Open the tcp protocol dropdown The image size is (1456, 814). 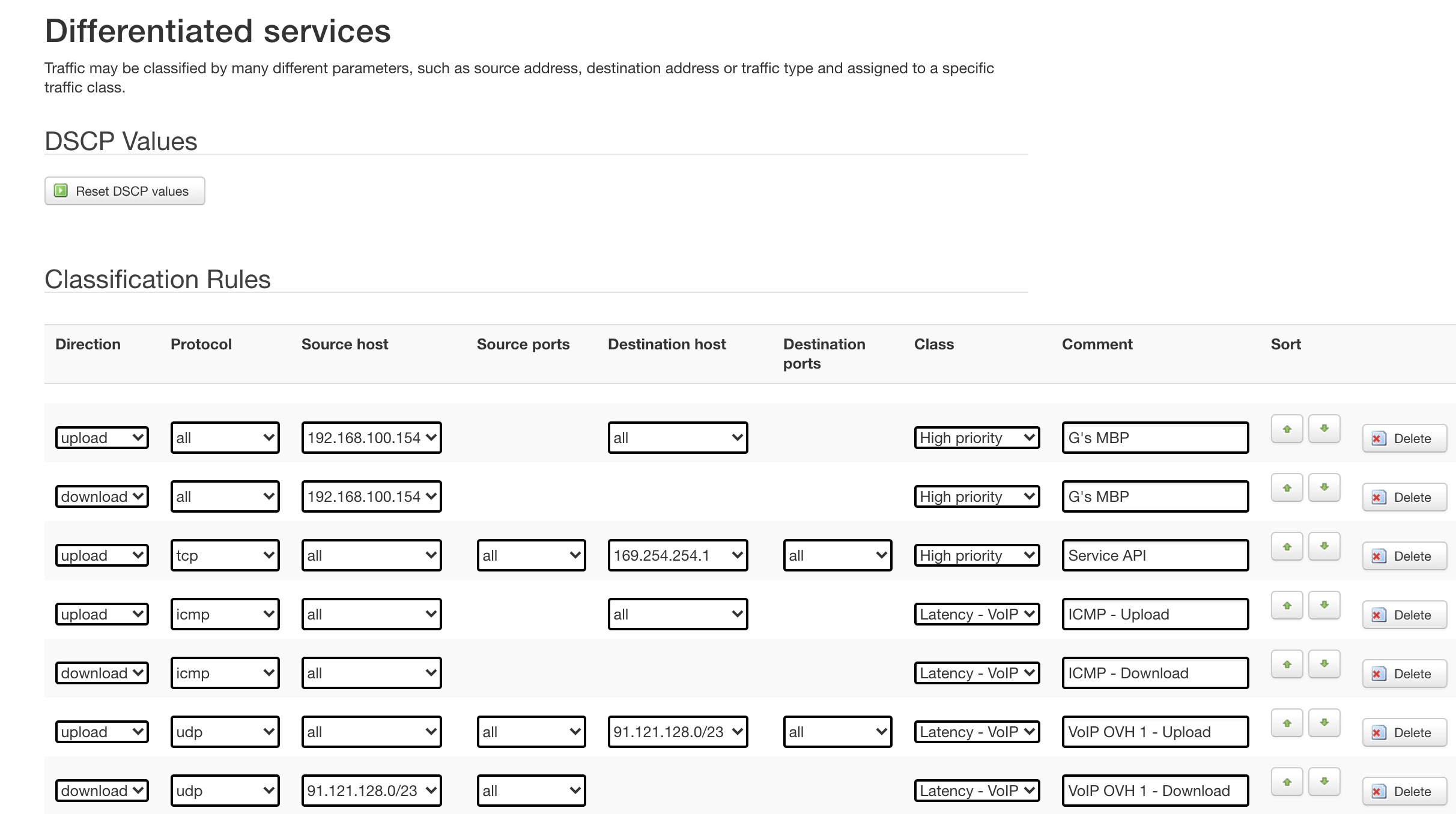[225, 555]
